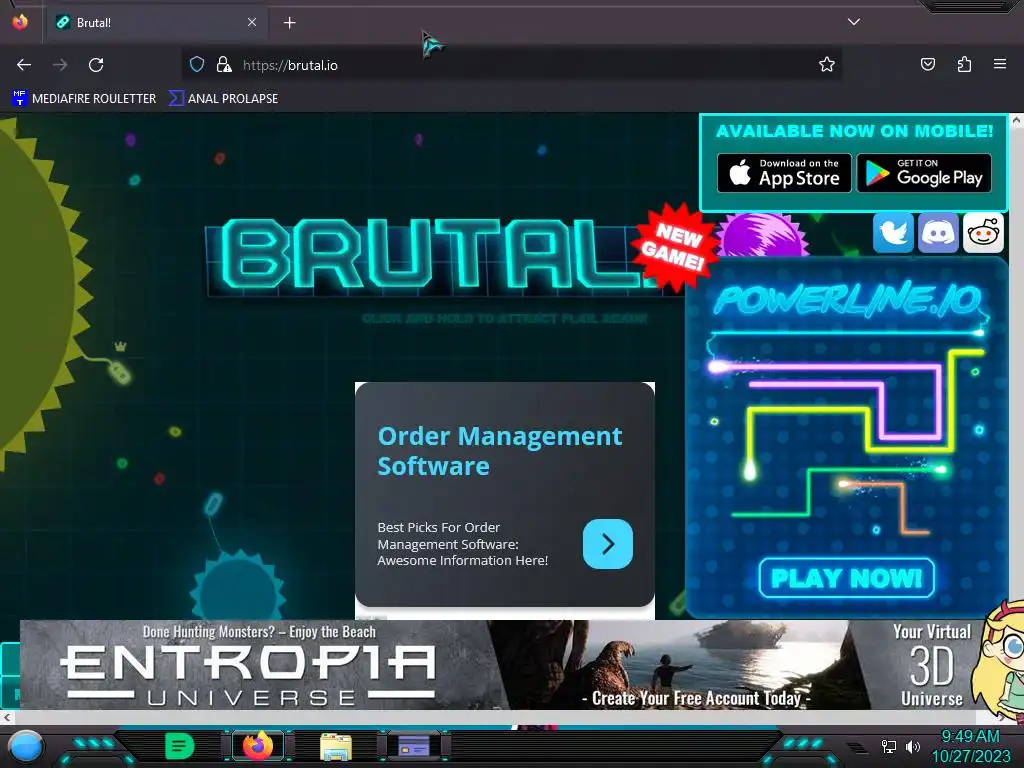Open File Explorer from taskbar
This screenshot has width=1024, height=768.
[336, 746]
